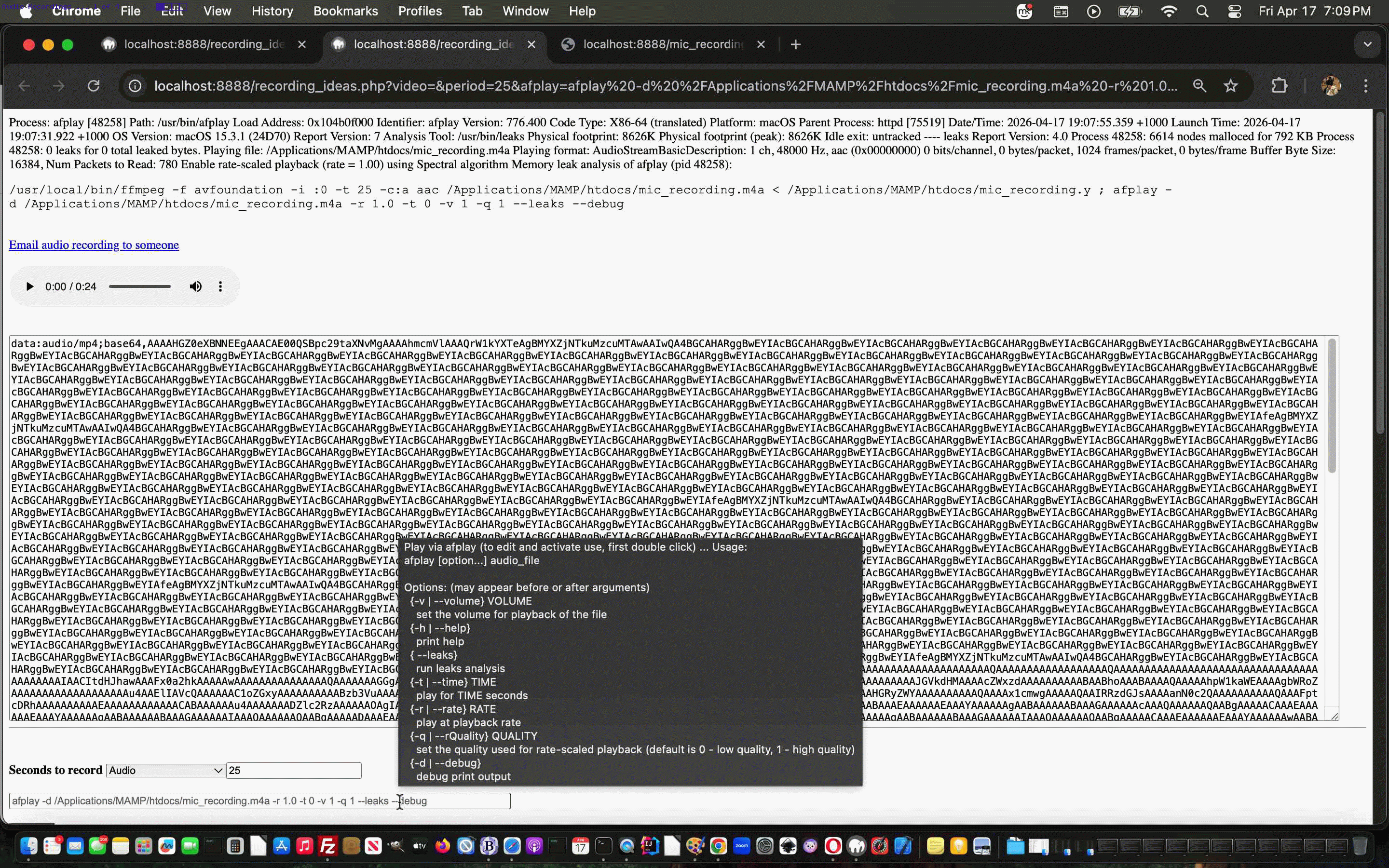
Task: Mute the audio player volume
Action: point(196,286)
